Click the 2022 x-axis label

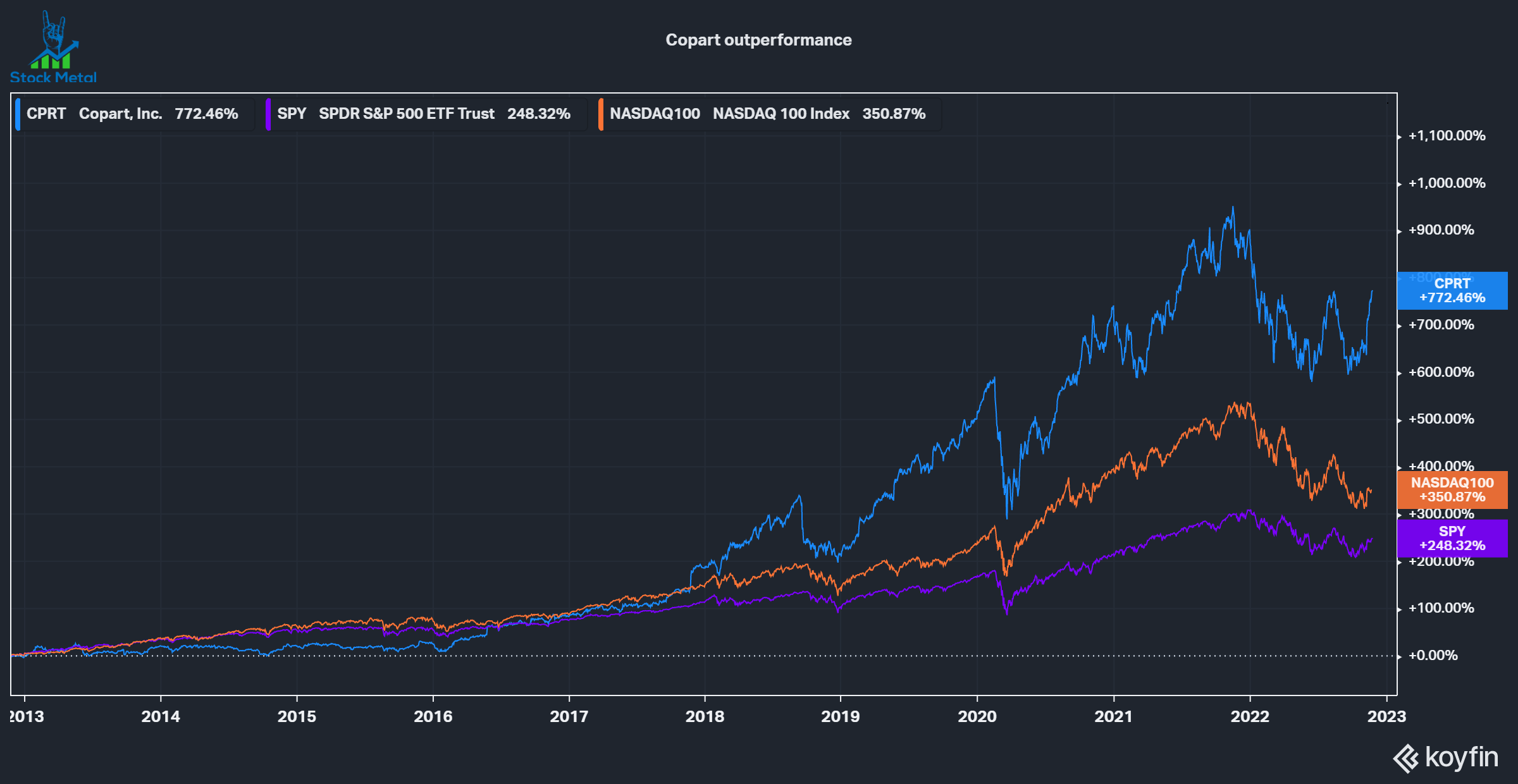(1250, 716)
